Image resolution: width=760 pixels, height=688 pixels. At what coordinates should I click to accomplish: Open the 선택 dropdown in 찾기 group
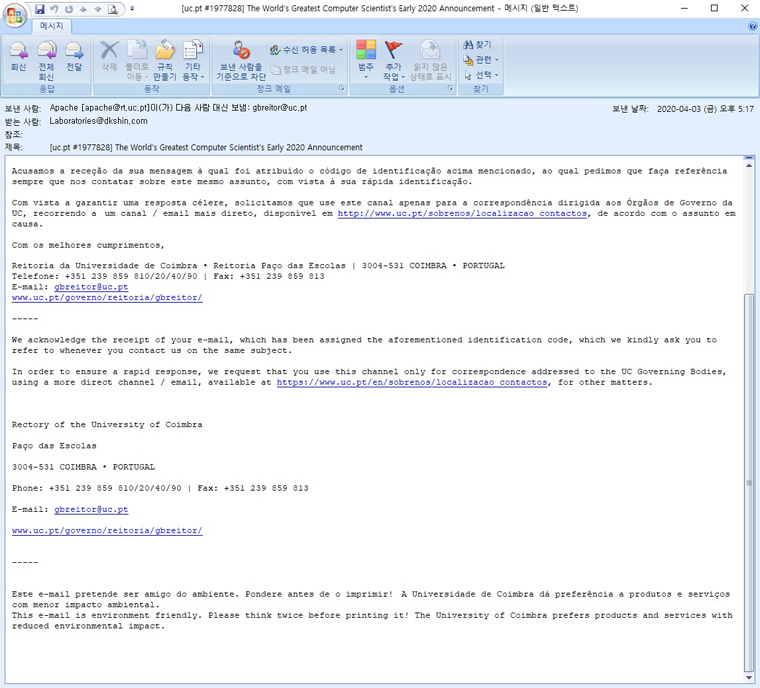point(482,75)
